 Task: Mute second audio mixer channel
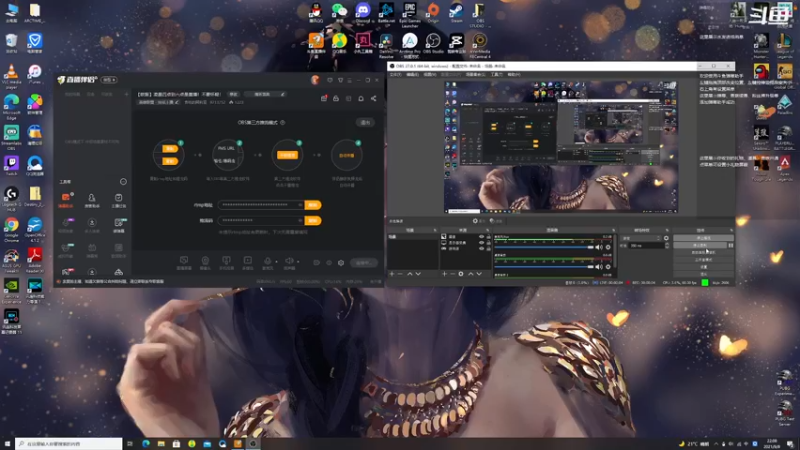pos(599,266)
